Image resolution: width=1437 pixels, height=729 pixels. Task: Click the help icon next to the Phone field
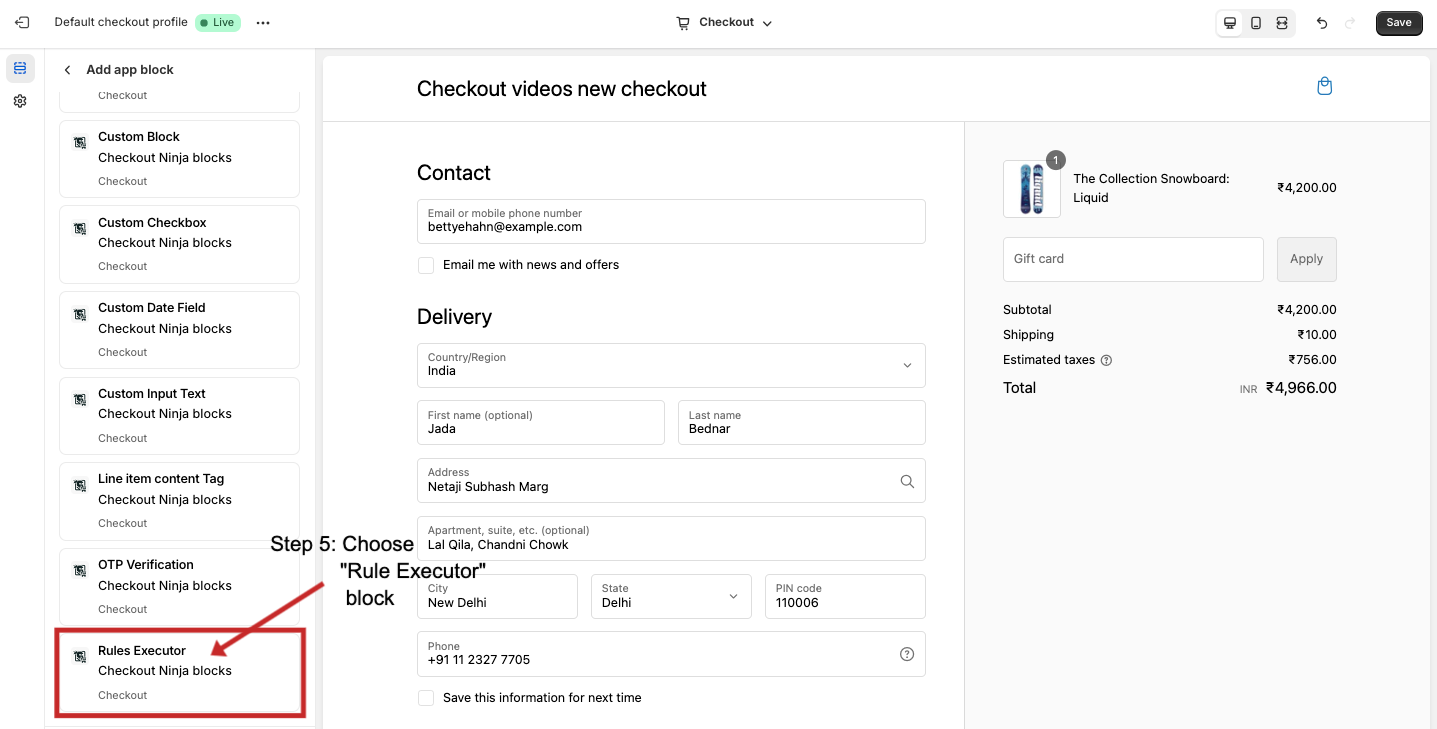click(907, 653)
